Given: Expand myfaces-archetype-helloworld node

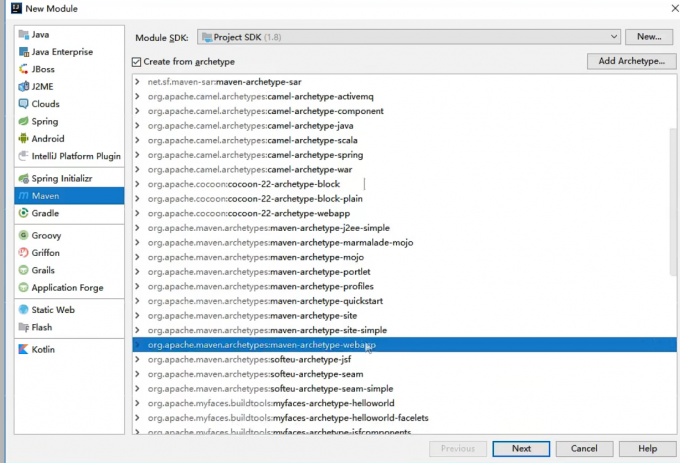Looking at the screenshot, I should pos(137,403).
